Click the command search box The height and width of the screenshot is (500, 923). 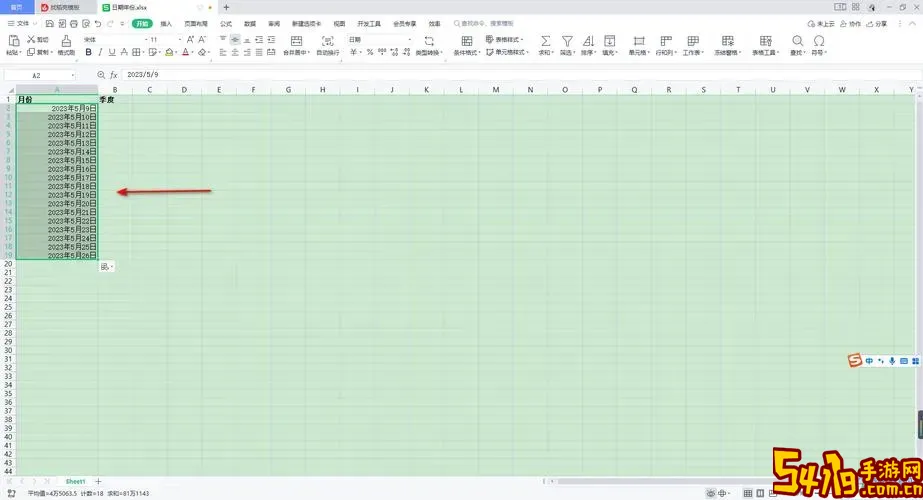(x=484, y=24)
